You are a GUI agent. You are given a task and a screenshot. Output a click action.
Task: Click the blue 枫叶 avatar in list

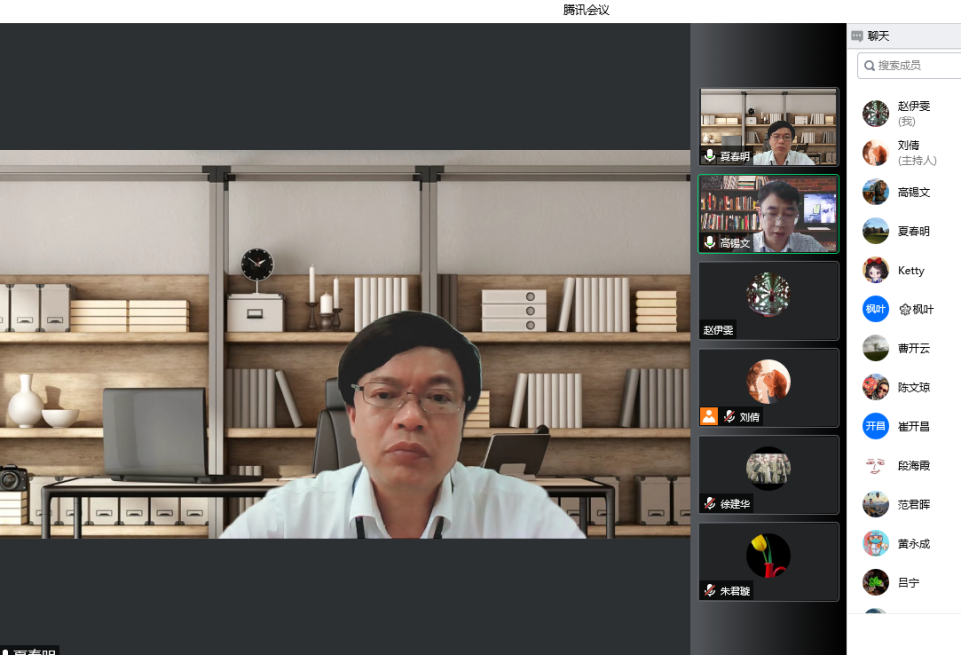click(875, 309)
